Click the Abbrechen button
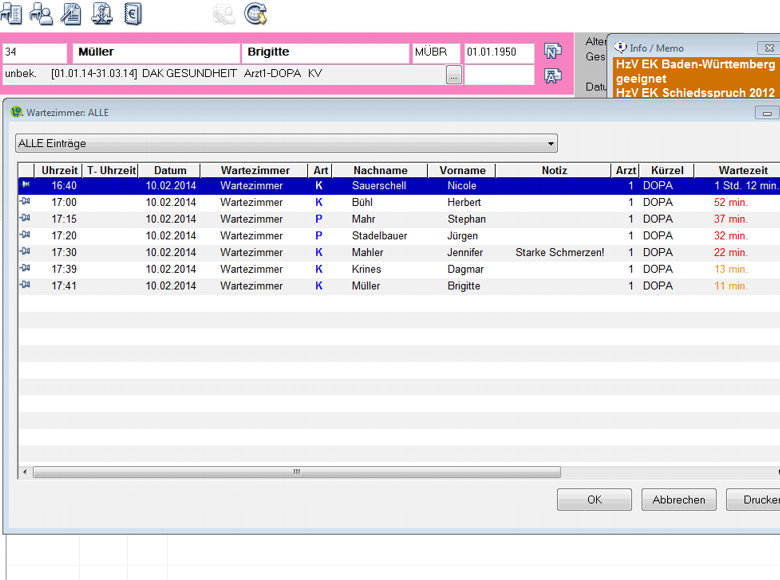The image size is (780, 580). tap(679, 500)
